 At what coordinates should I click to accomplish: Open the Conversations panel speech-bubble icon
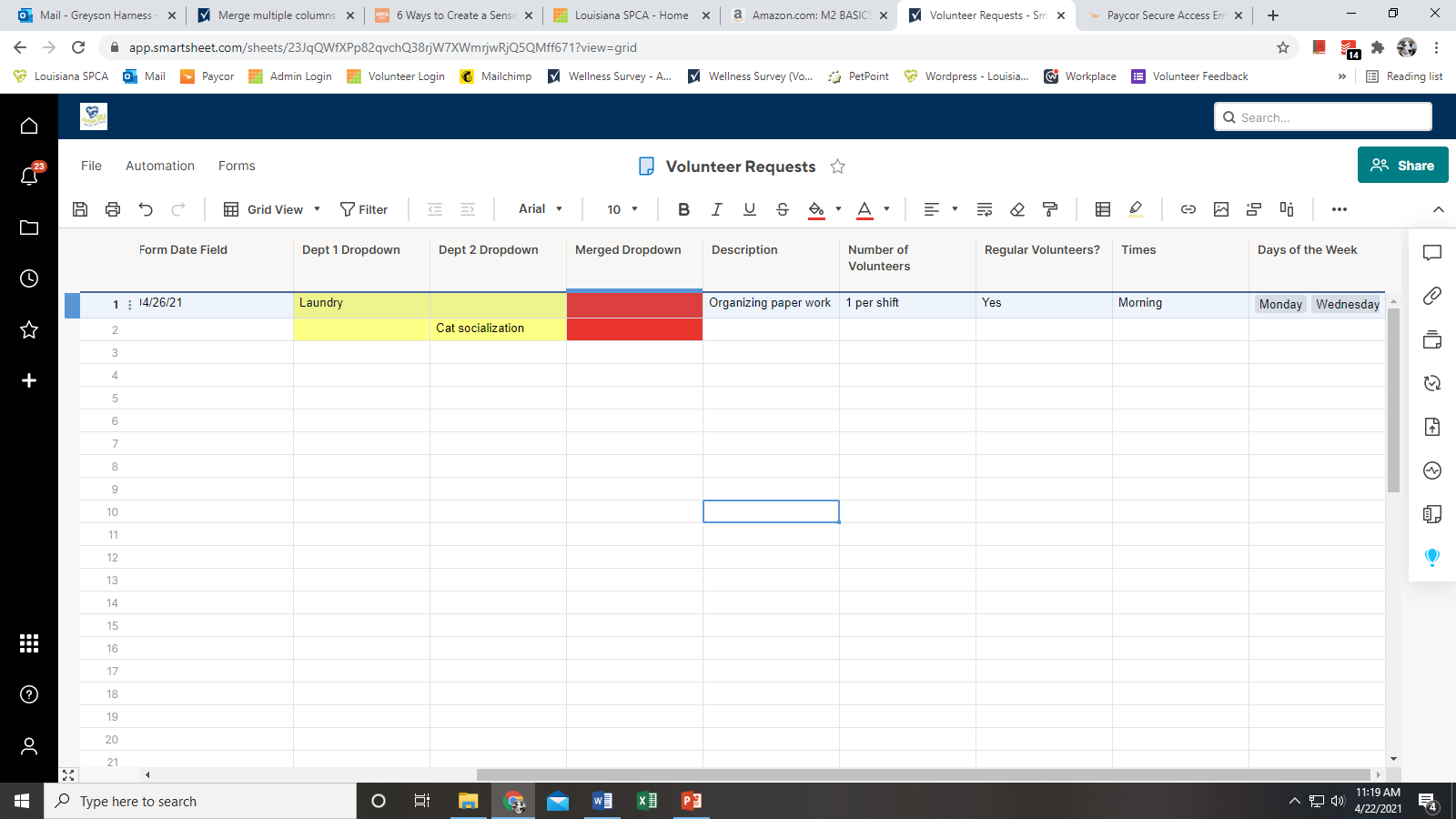click(x=1432, y=252)
